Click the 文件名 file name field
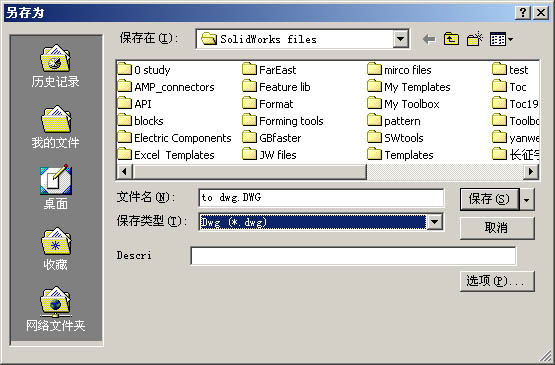 (321, 198)
